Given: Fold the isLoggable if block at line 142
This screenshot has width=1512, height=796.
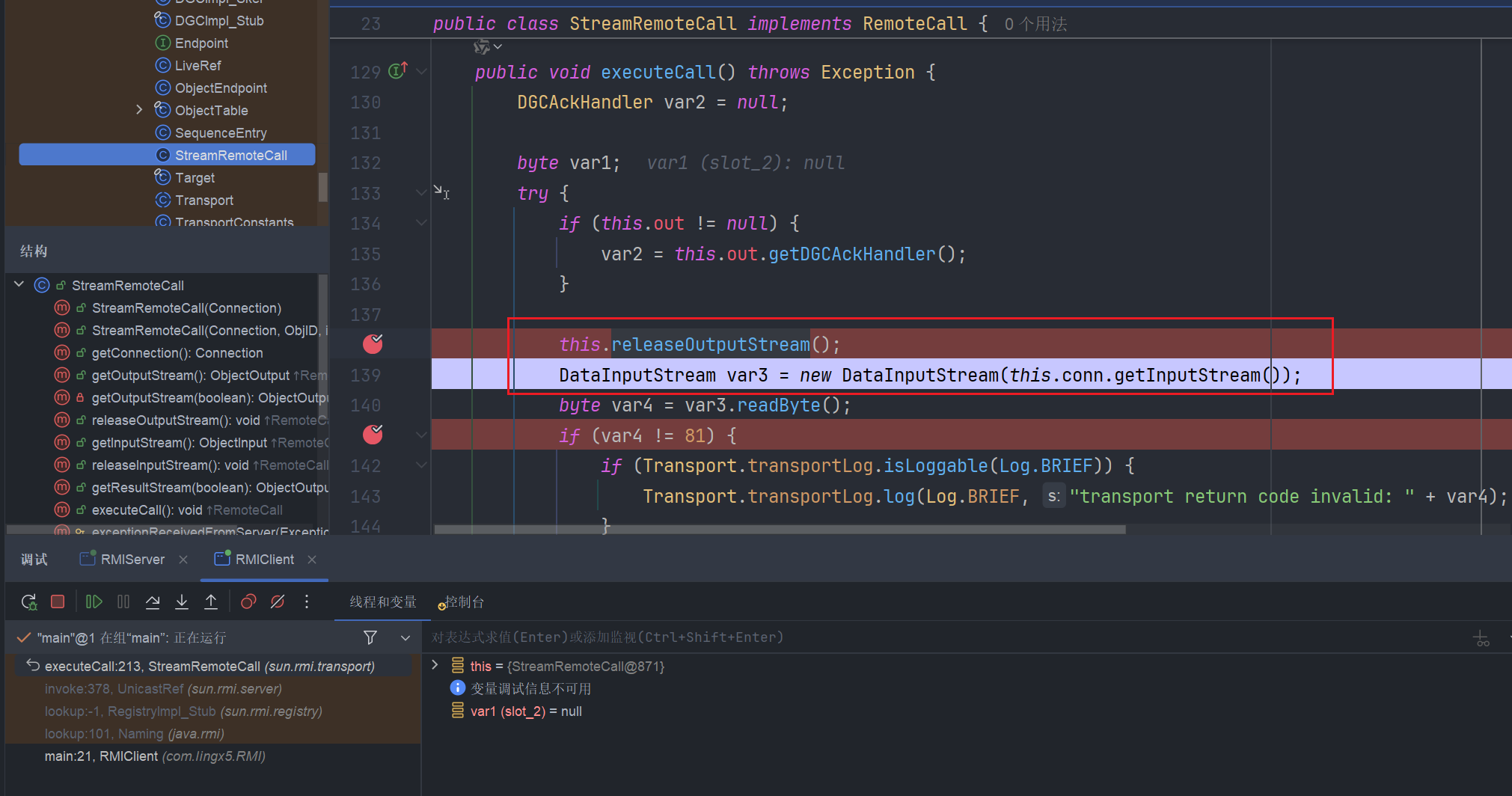Looking at the screenshot, I should click(421, 465).
